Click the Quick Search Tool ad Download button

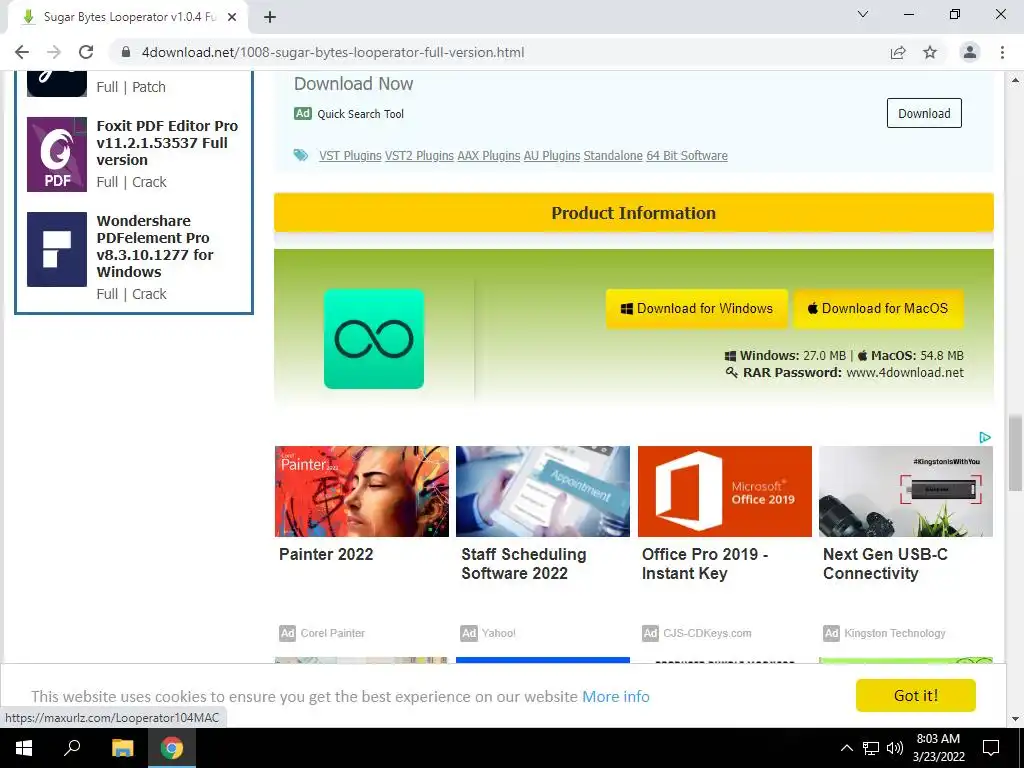[924, 113]
